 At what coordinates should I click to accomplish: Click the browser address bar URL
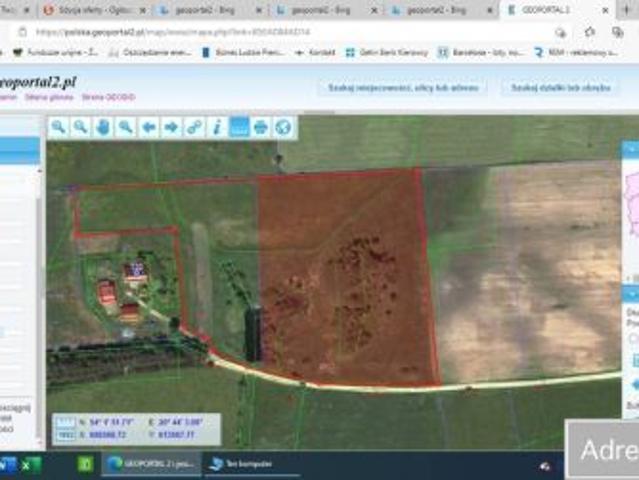173,32
